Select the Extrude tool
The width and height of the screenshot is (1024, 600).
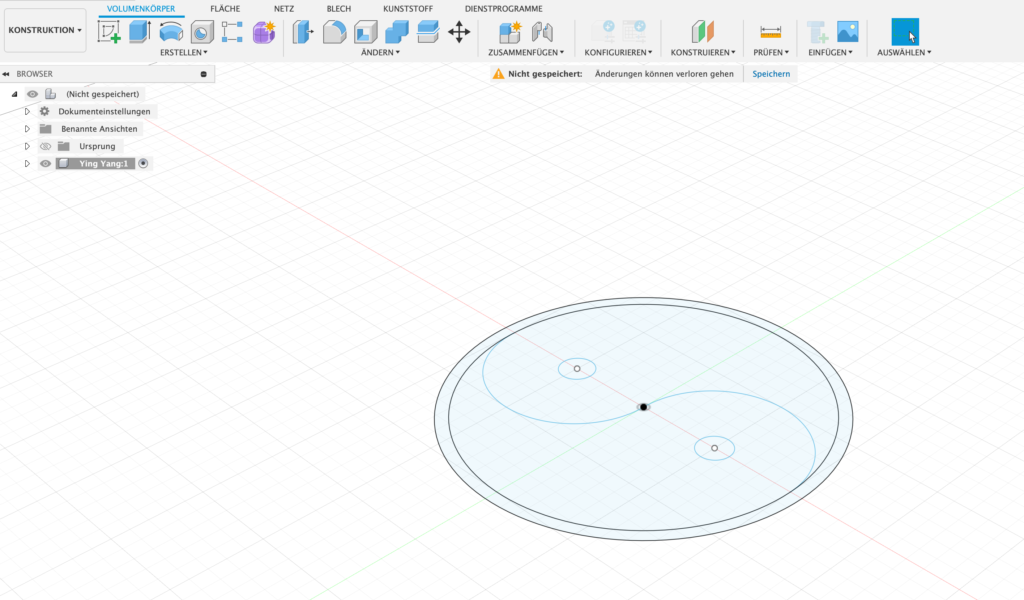tap(140, 32)
